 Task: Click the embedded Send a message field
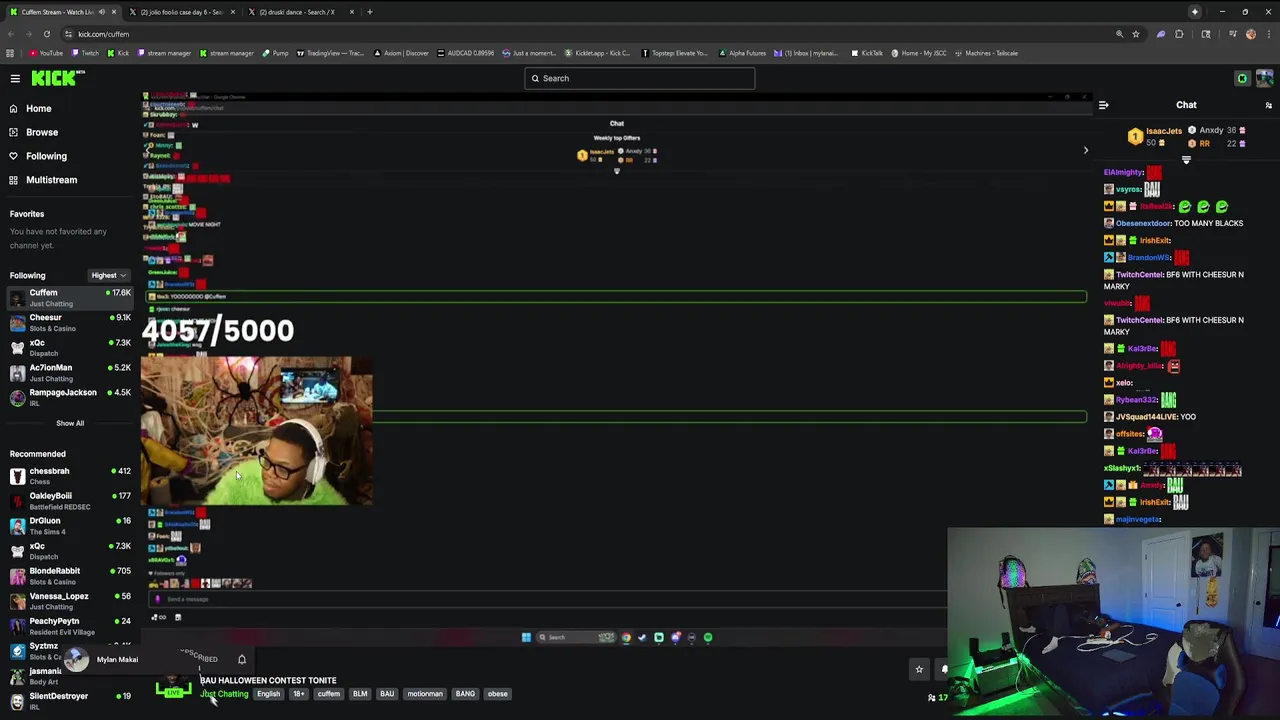548,599
